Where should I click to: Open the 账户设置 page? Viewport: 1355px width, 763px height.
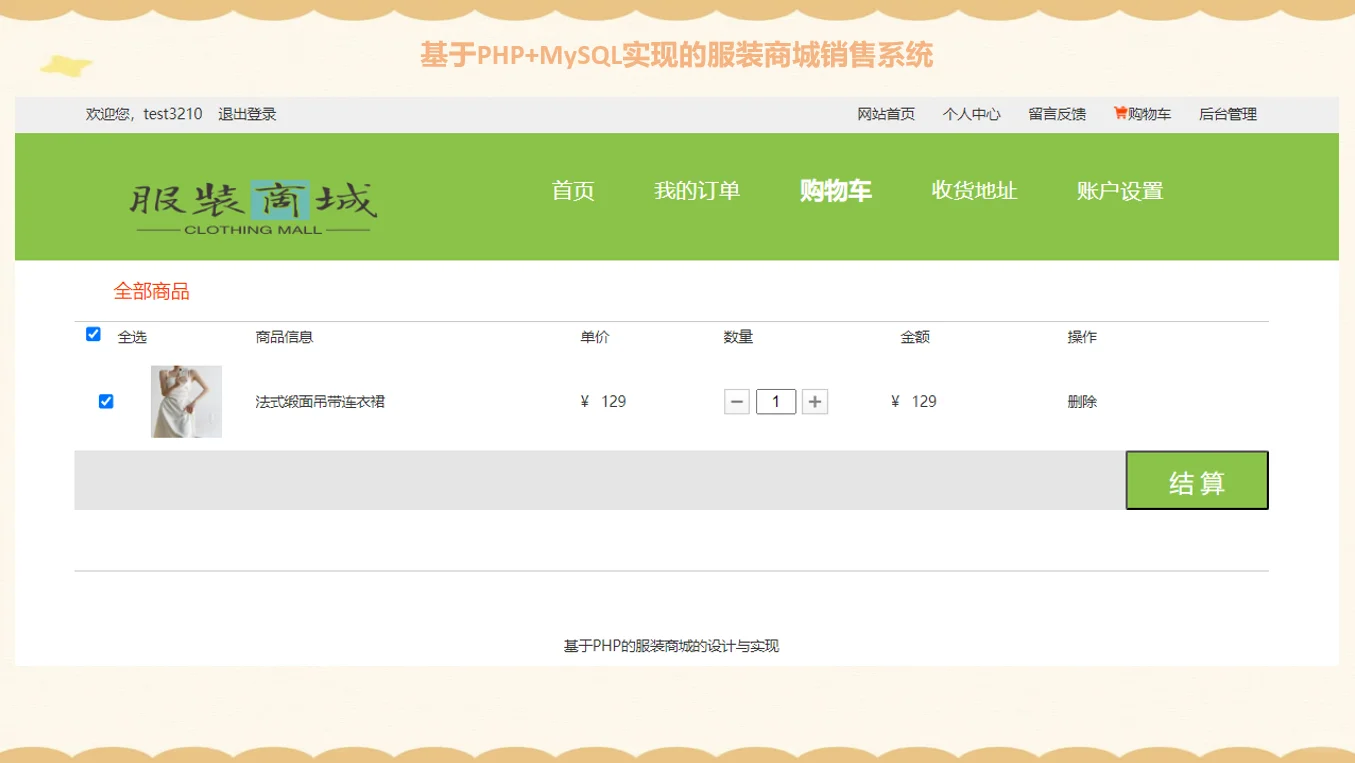pyautogui.click(x=1119, y=190)
